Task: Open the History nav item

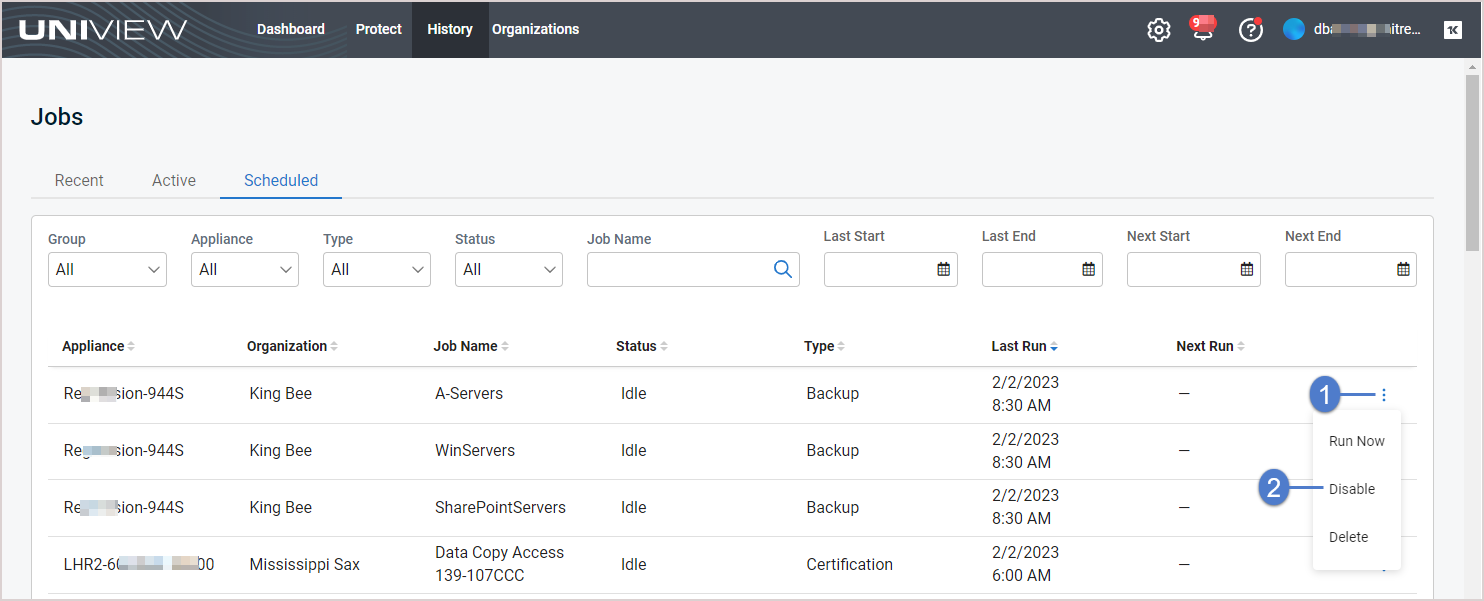Action: click(x=450, y=29)
